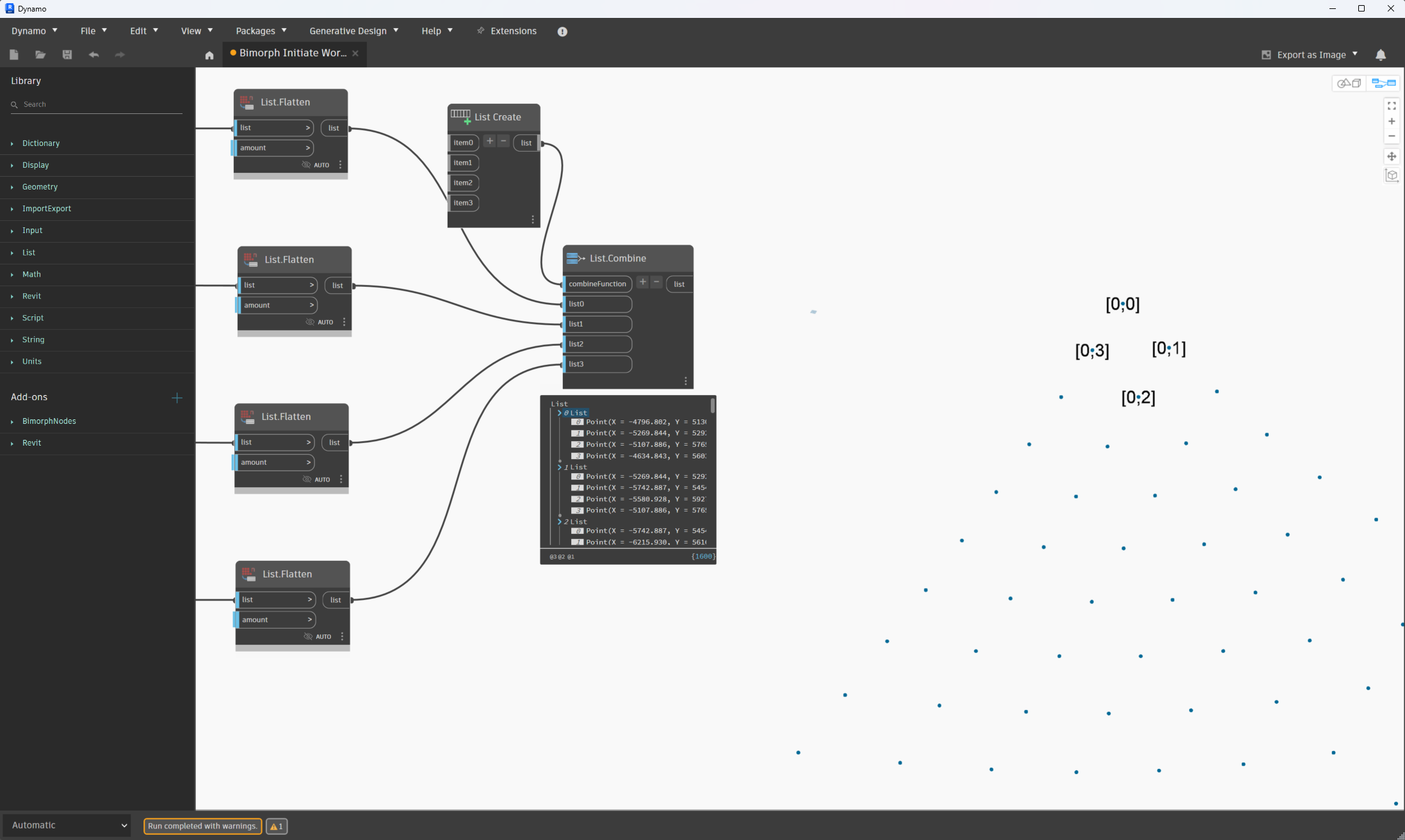
Task: Click the Open file folder icon
Action: point(40,54)
